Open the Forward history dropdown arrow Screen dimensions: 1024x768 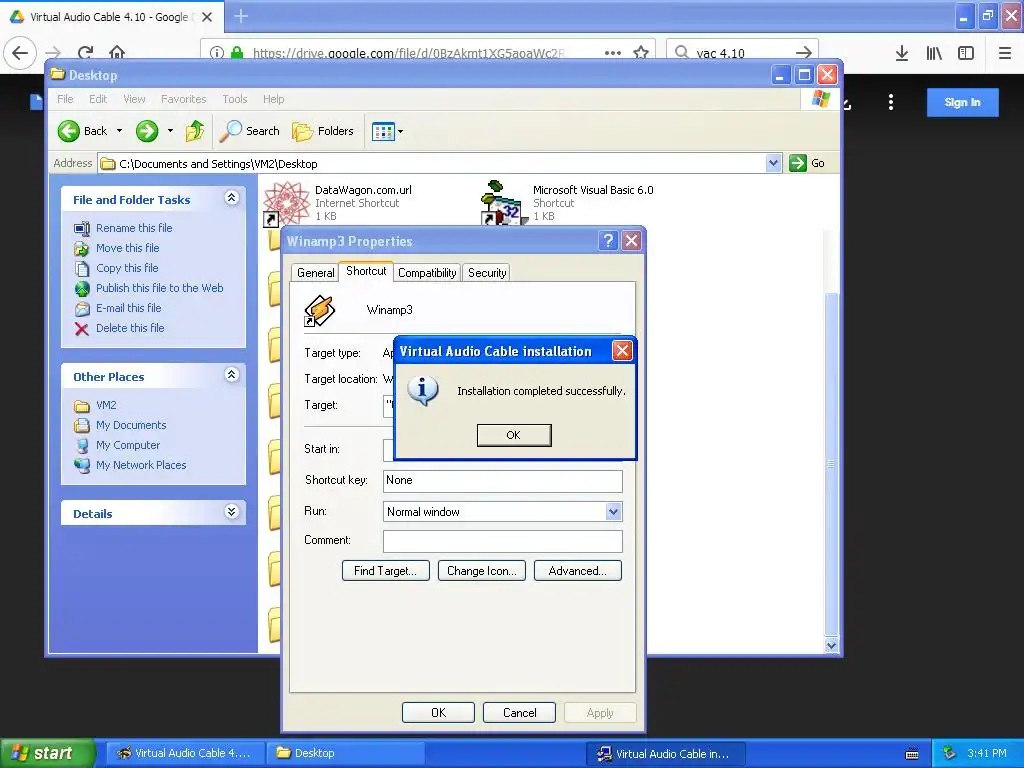(170, 131)
